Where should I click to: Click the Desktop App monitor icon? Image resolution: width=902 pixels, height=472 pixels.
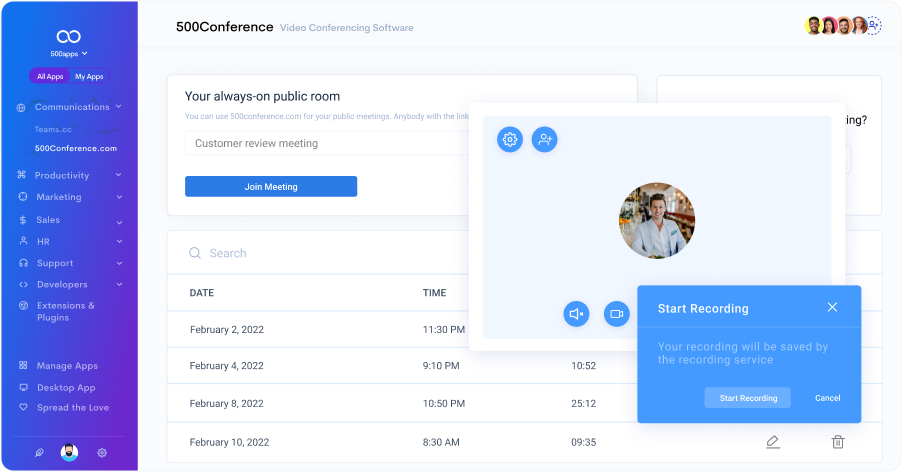[x=24, y=387]
